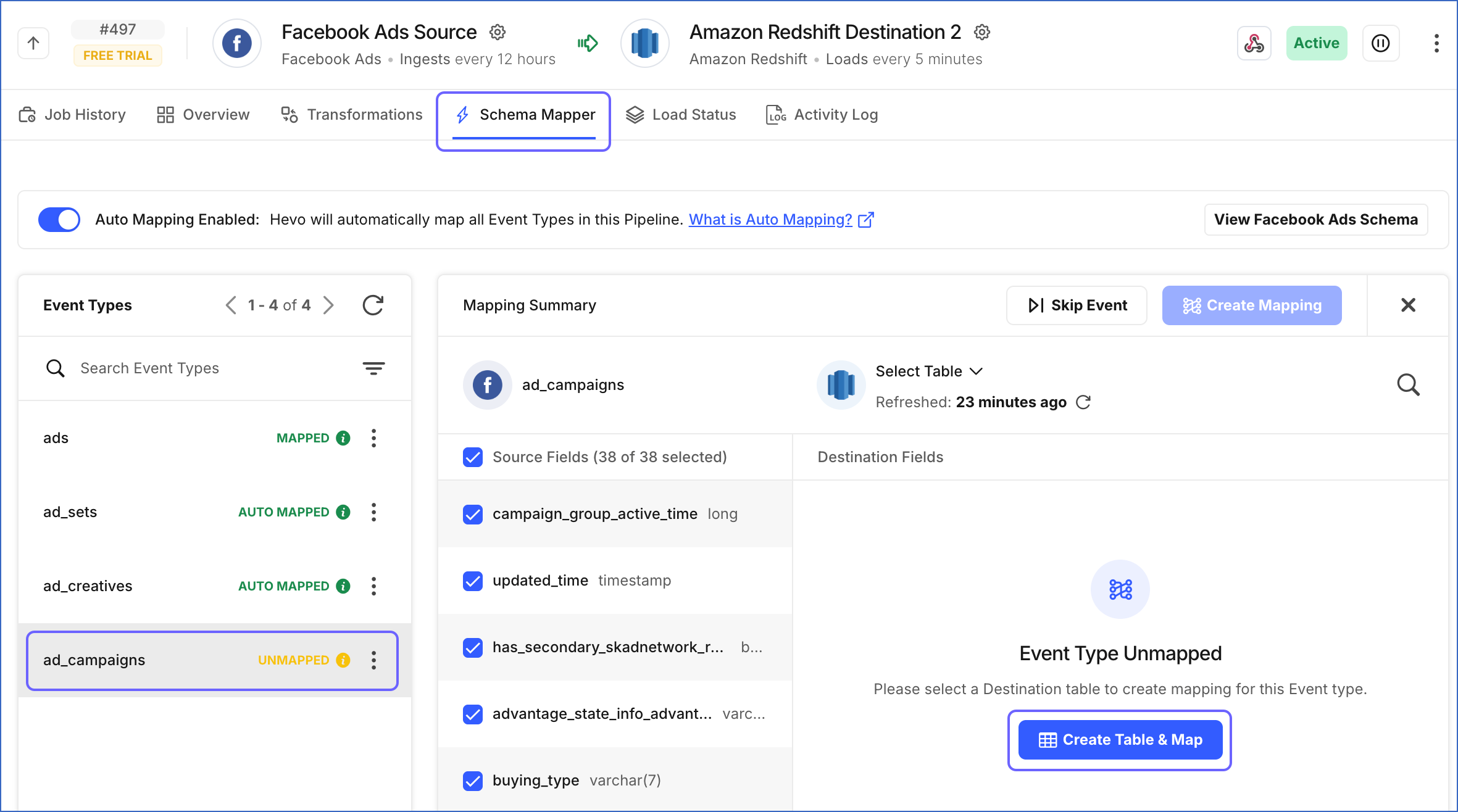This screenshot has height=812, width=1458.
Task: Go back using the up arrow icon
Action: click(x=33, y=43)
